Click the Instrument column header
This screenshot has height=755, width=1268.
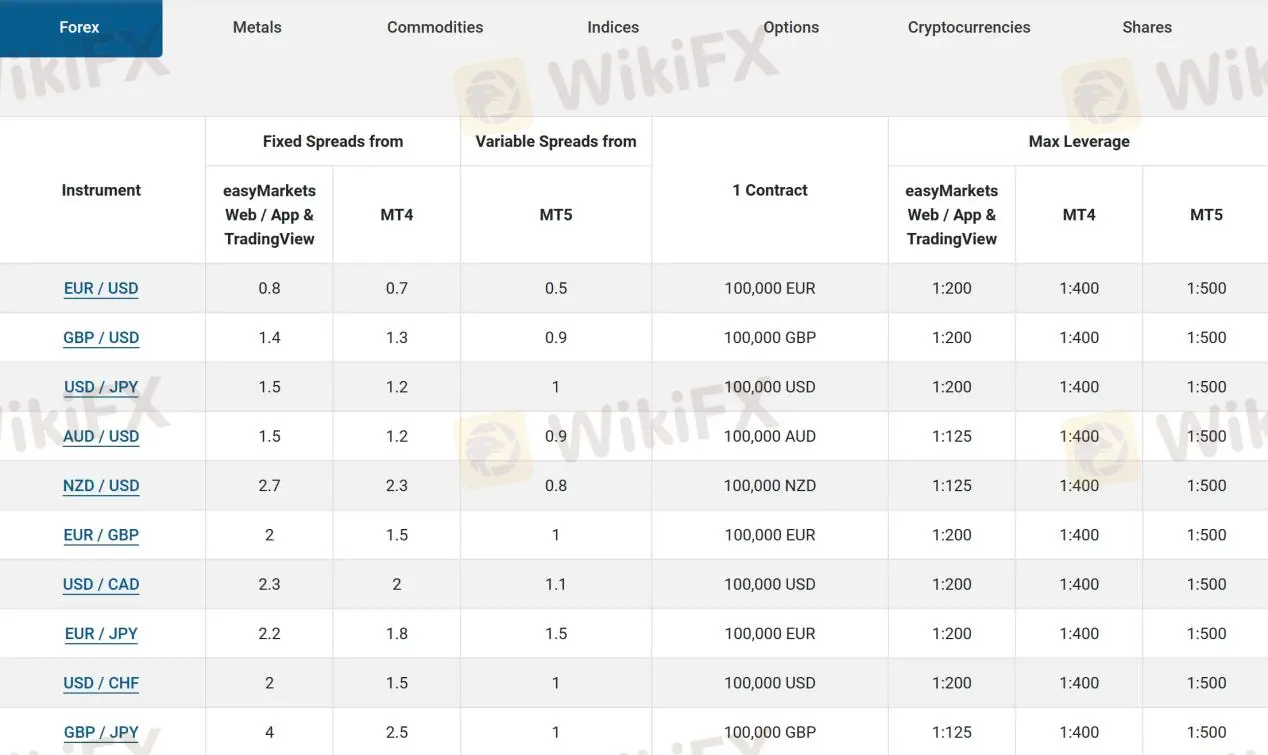101,190
